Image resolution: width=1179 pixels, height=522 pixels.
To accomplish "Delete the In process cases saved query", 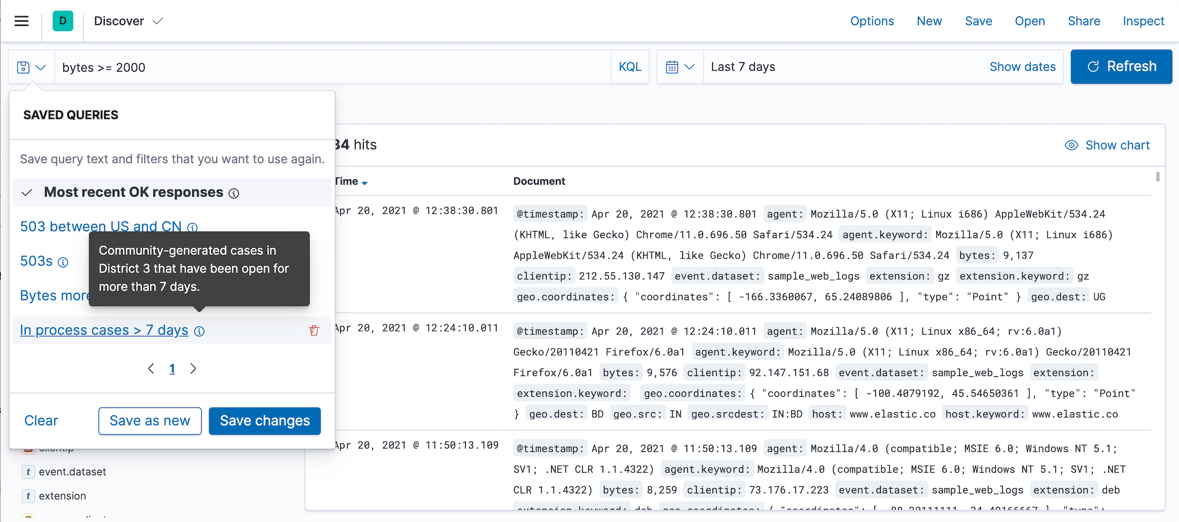I will [x=314, y=331].
